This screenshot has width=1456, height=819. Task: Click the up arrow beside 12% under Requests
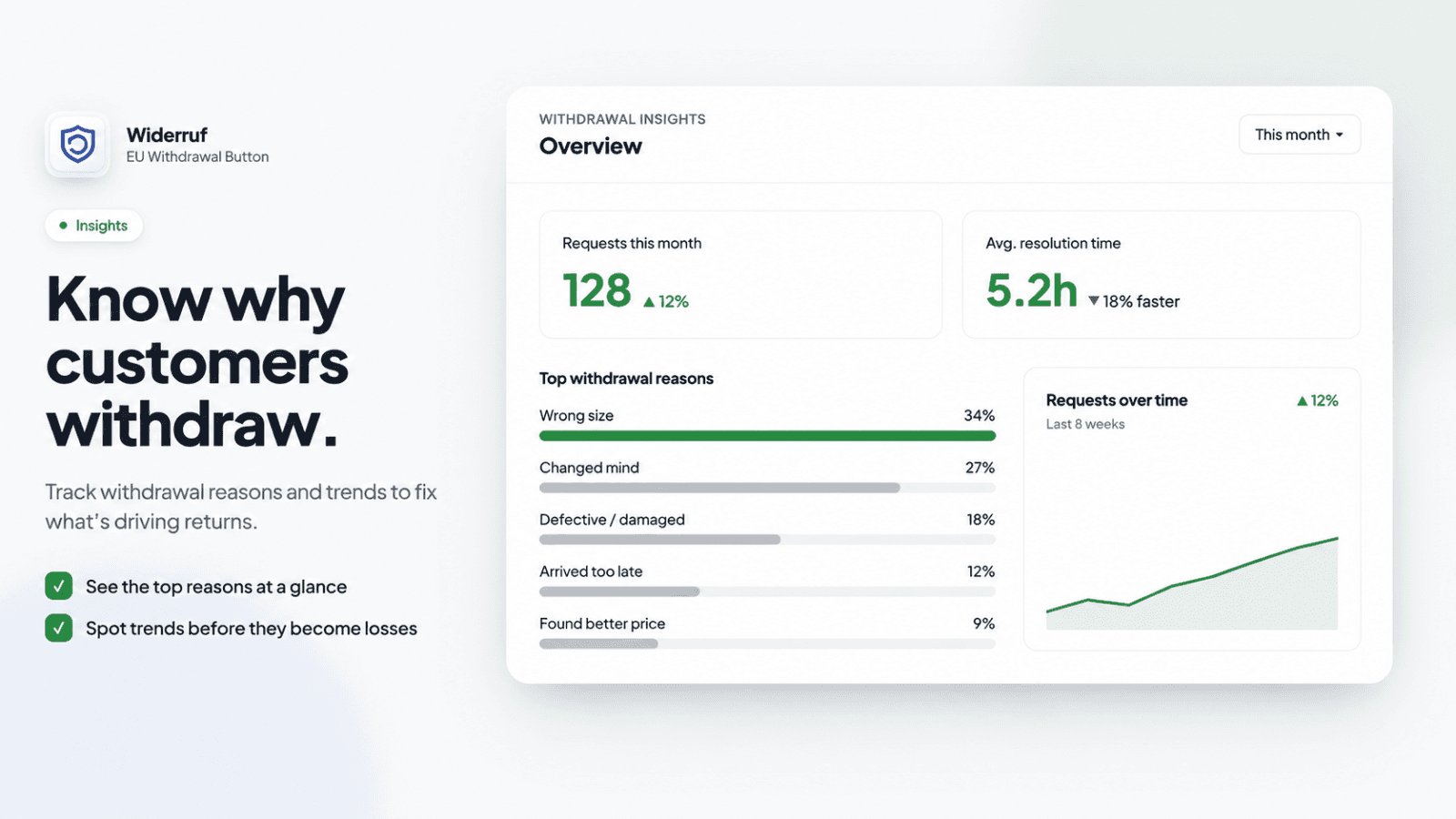coord(649,302)
